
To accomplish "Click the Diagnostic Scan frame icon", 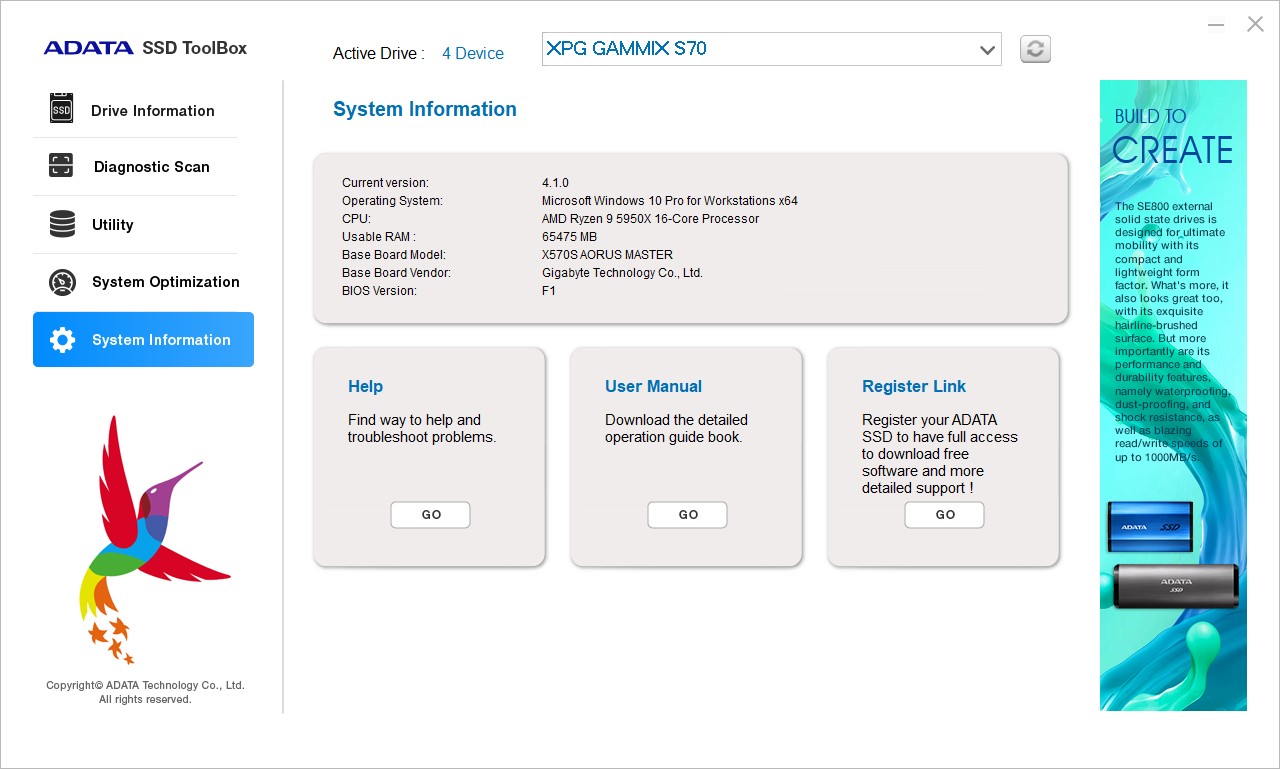I will [62, 166].
